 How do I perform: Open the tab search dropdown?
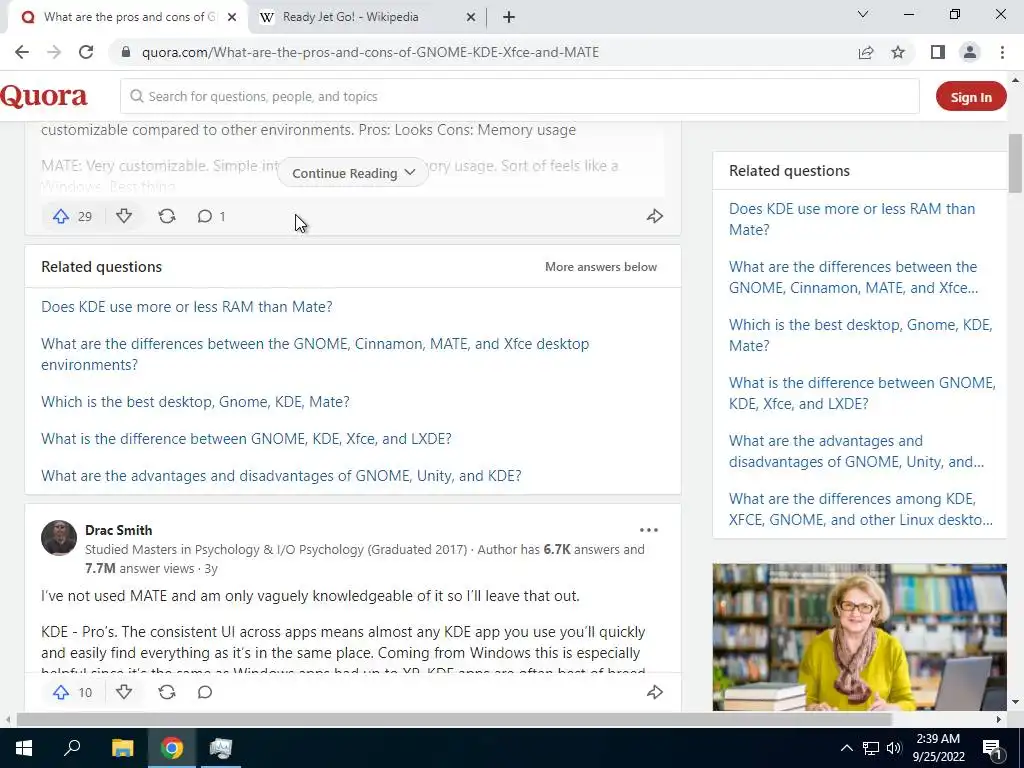coord(863,14)
